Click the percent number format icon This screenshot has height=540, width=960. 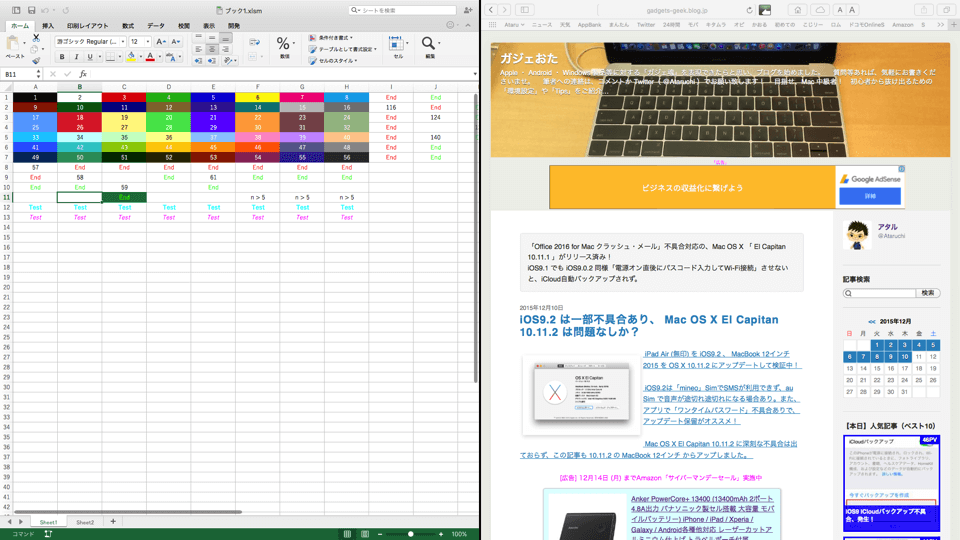pyautogui.click(x=283, y=43)
